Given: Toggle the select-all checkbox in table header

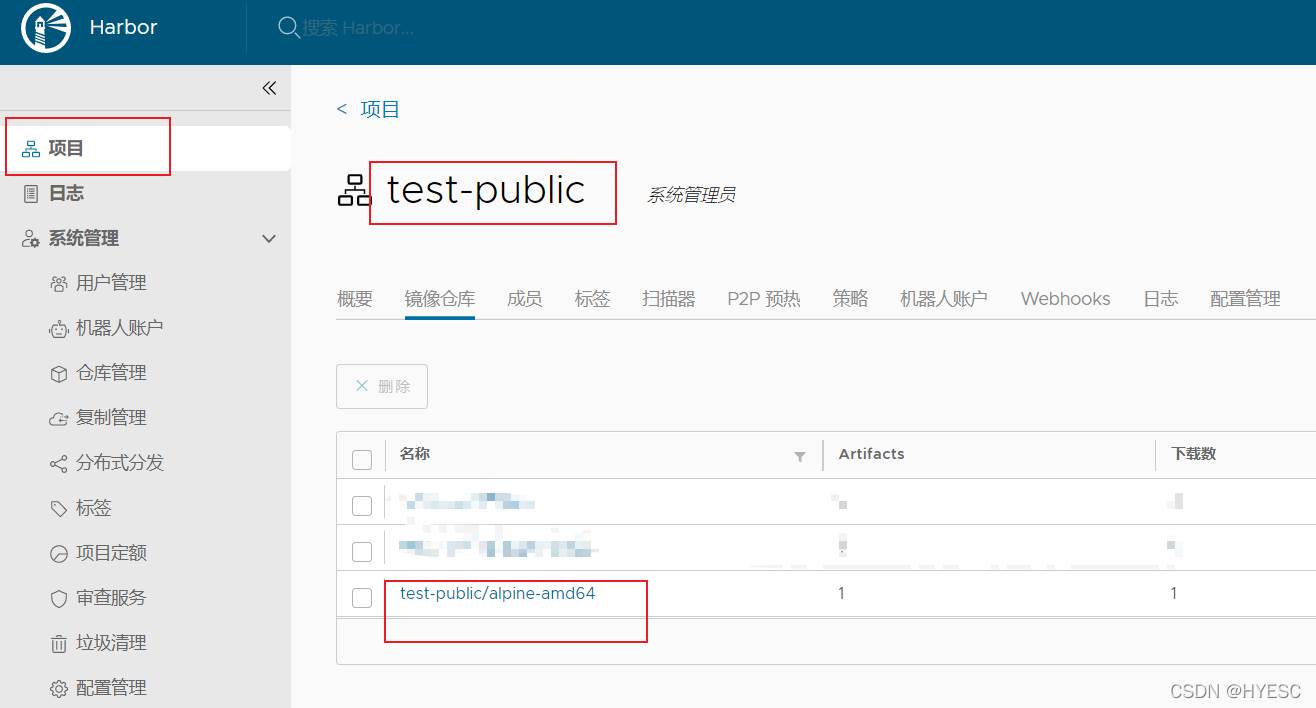Looking at the screenshot, I should coord(362,460).
